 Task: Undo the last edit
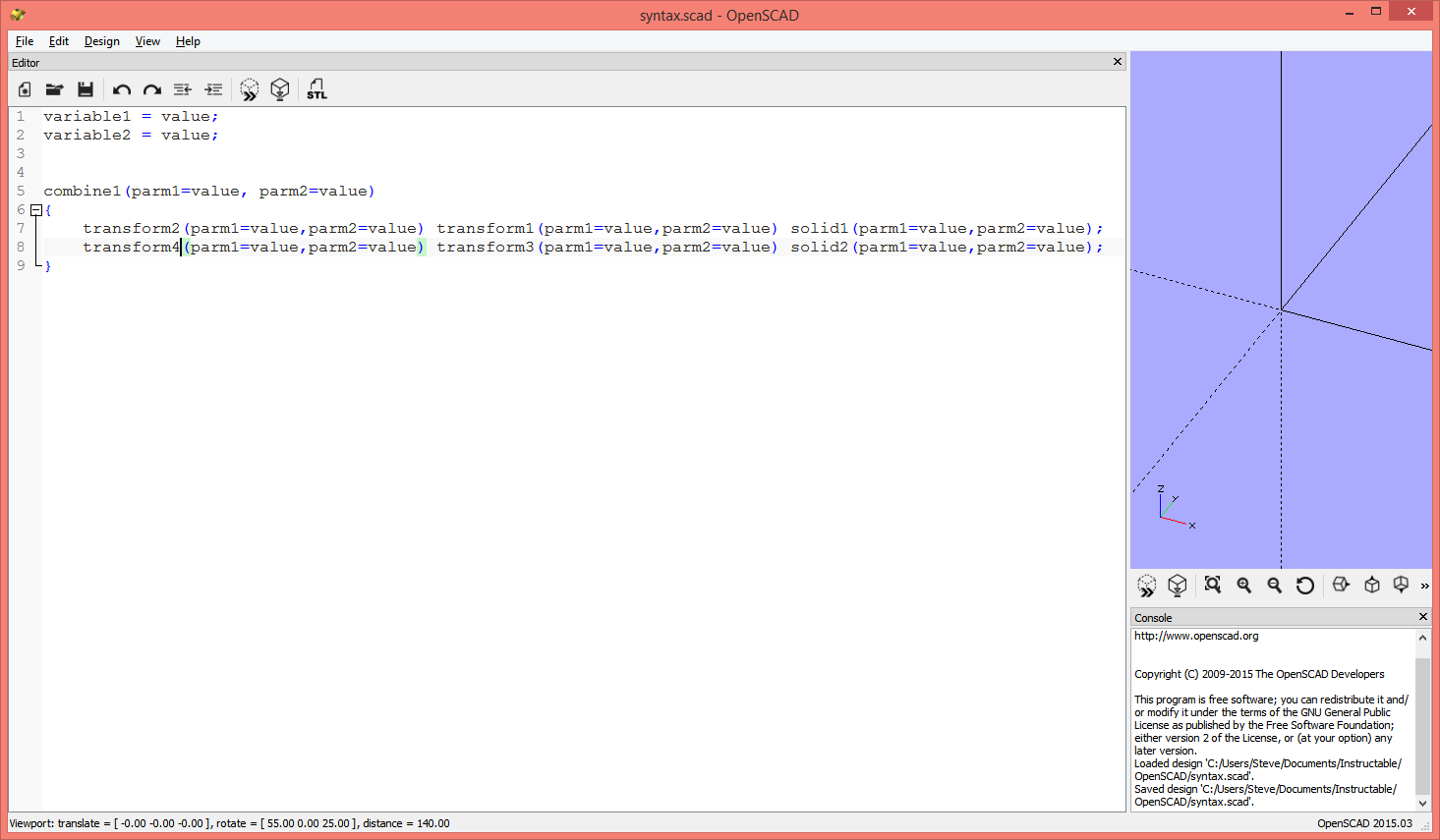[x=121, y=89]
